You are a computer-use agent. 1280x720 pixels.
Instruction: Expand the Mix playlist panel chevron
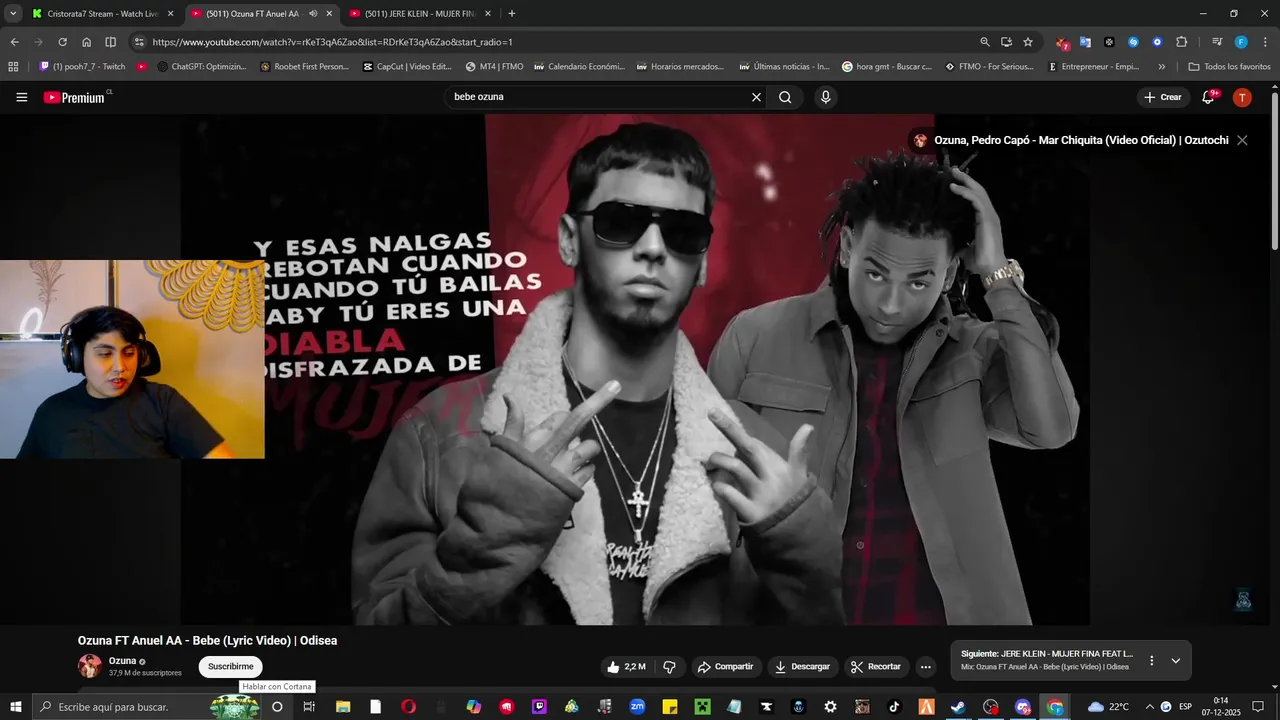(1176, 661)
